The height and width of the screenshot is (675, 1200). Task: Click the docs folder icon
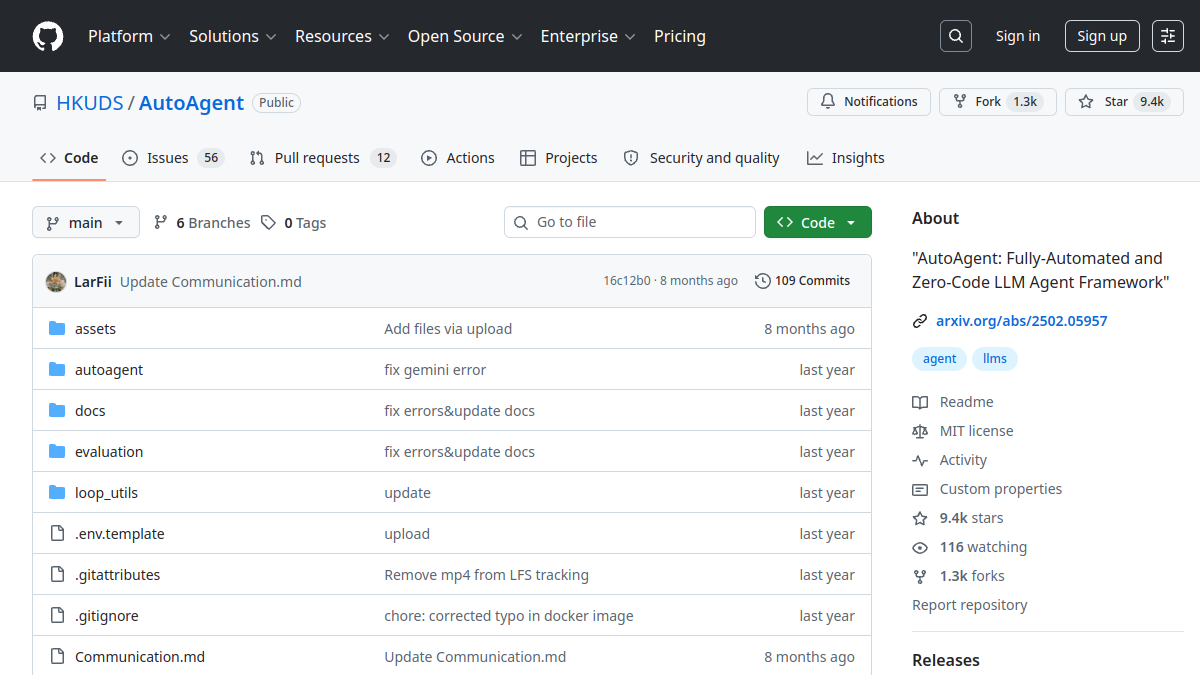[x=57, y=411]
